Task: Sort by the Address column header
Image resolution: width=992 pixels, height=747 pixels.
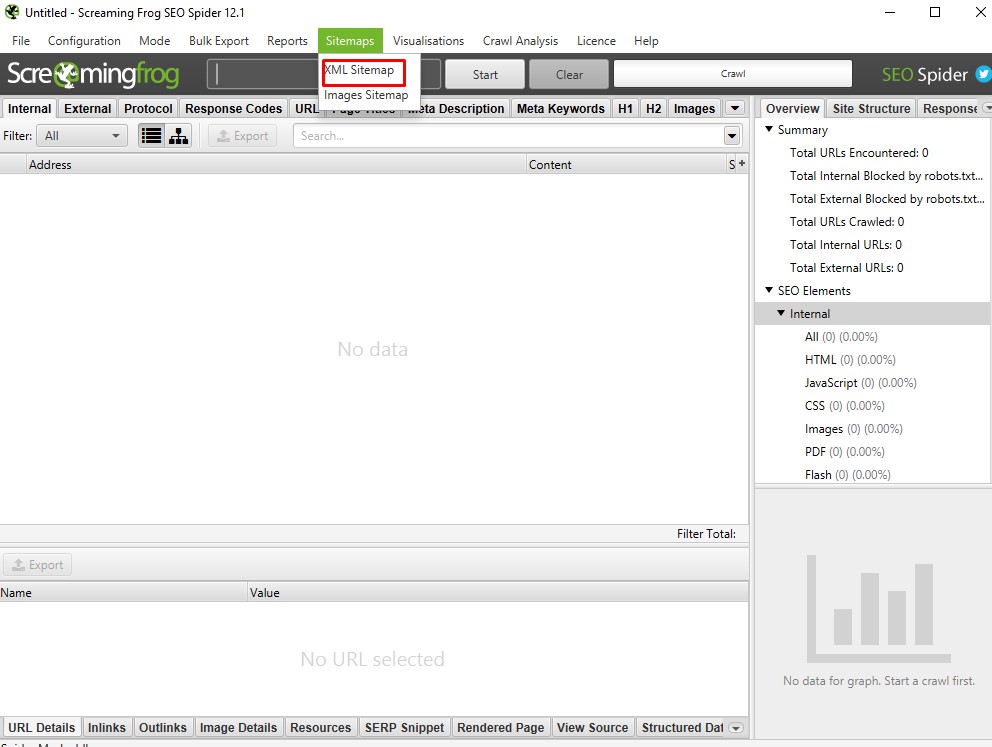Action: 276,164
